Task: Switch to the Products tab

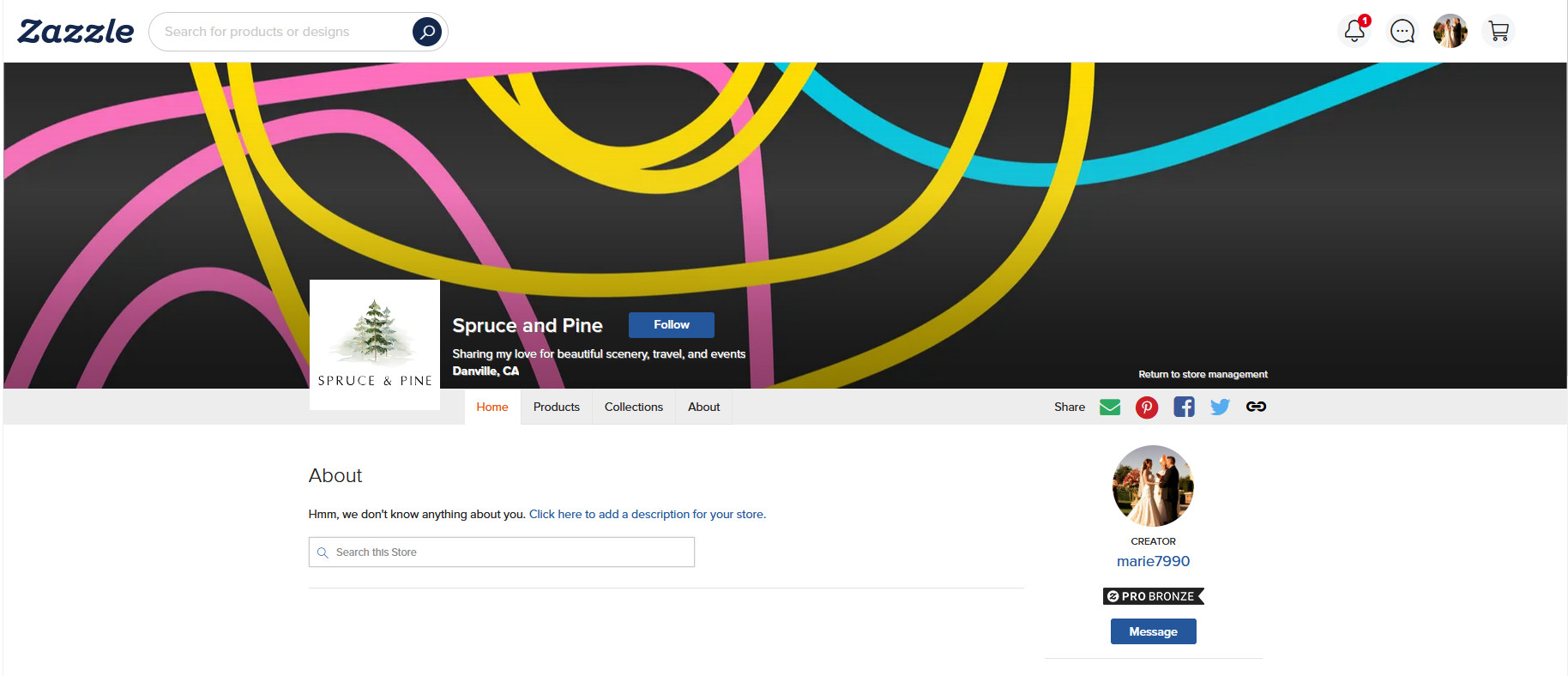Action: [x=557, y=407]
